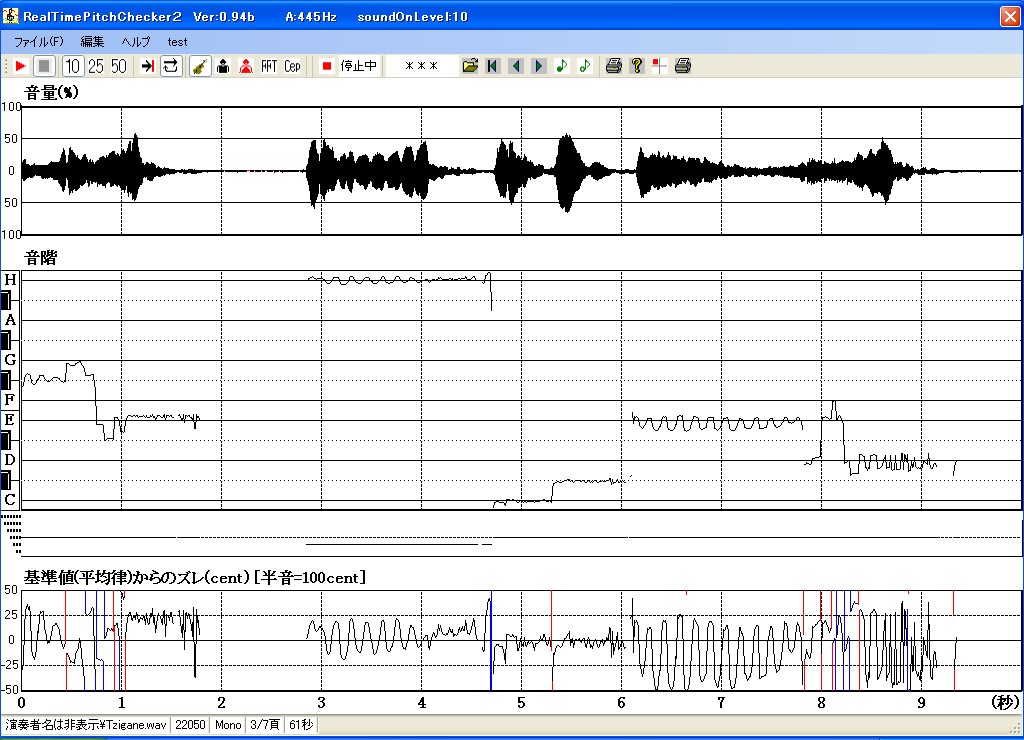Screen dimensions: 1024x740
Task: Click the red person silhouette icon
Action: [246, 66]
